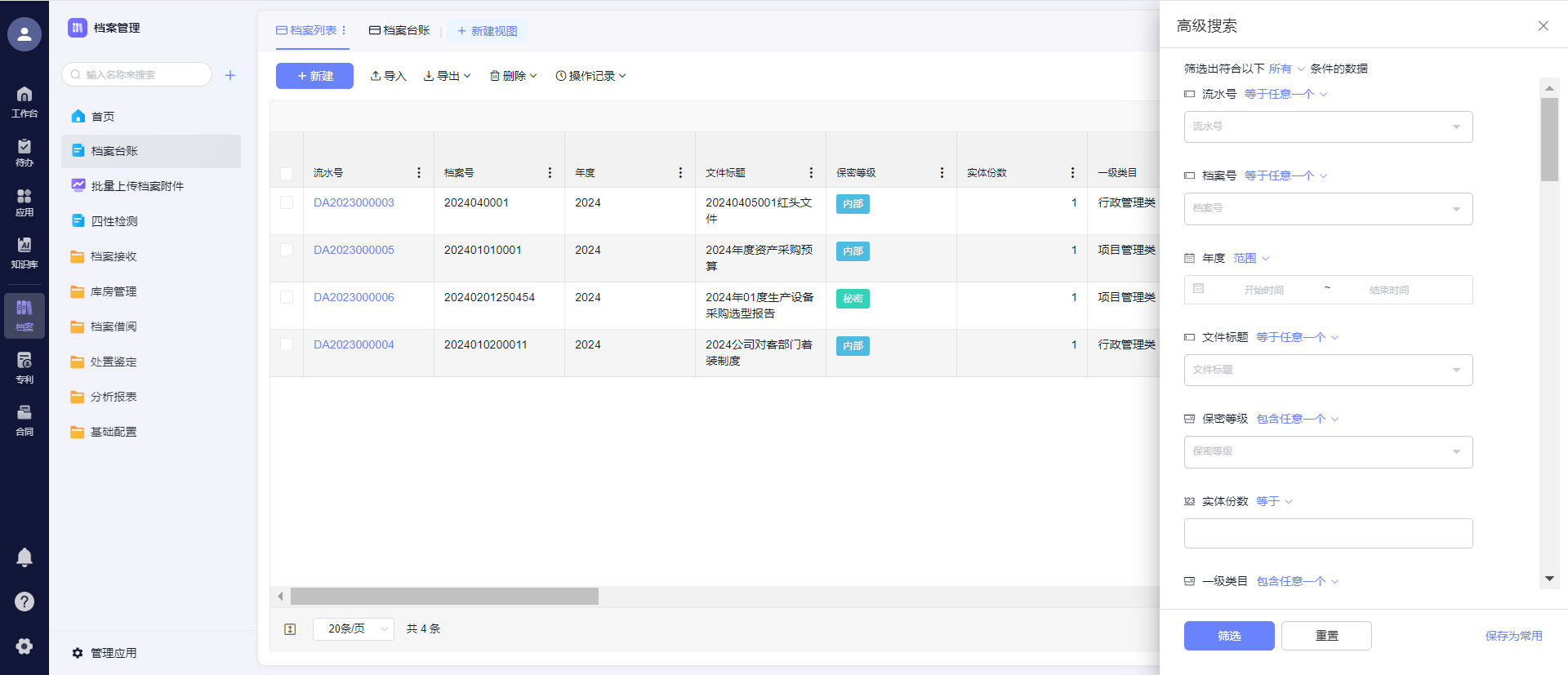This screenshot has height=675, width=1568.
Task: Click the row height icon in footer
Action: tap(290, 629)
